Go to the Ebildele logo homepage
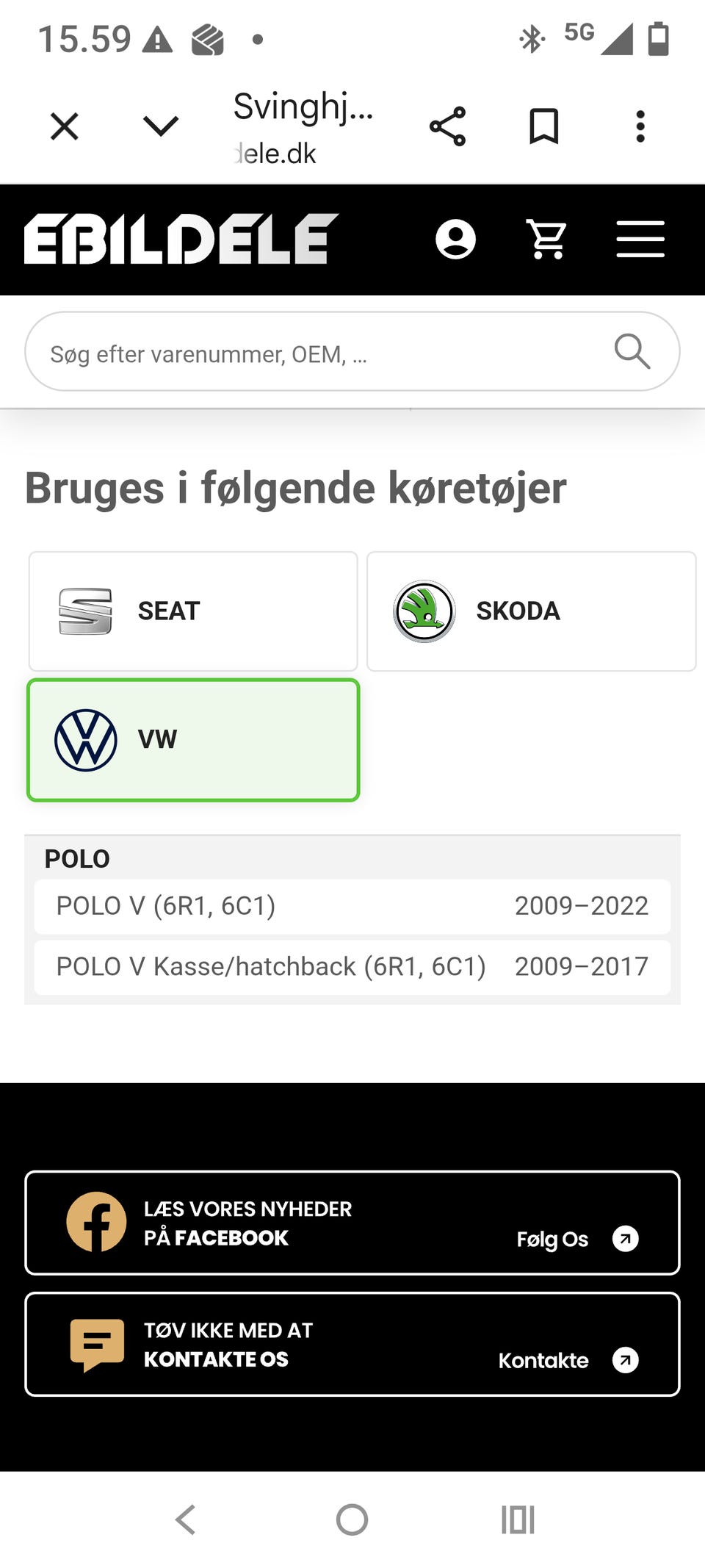The height and width of the screenshot is (1568, 705). pos(181,239)
